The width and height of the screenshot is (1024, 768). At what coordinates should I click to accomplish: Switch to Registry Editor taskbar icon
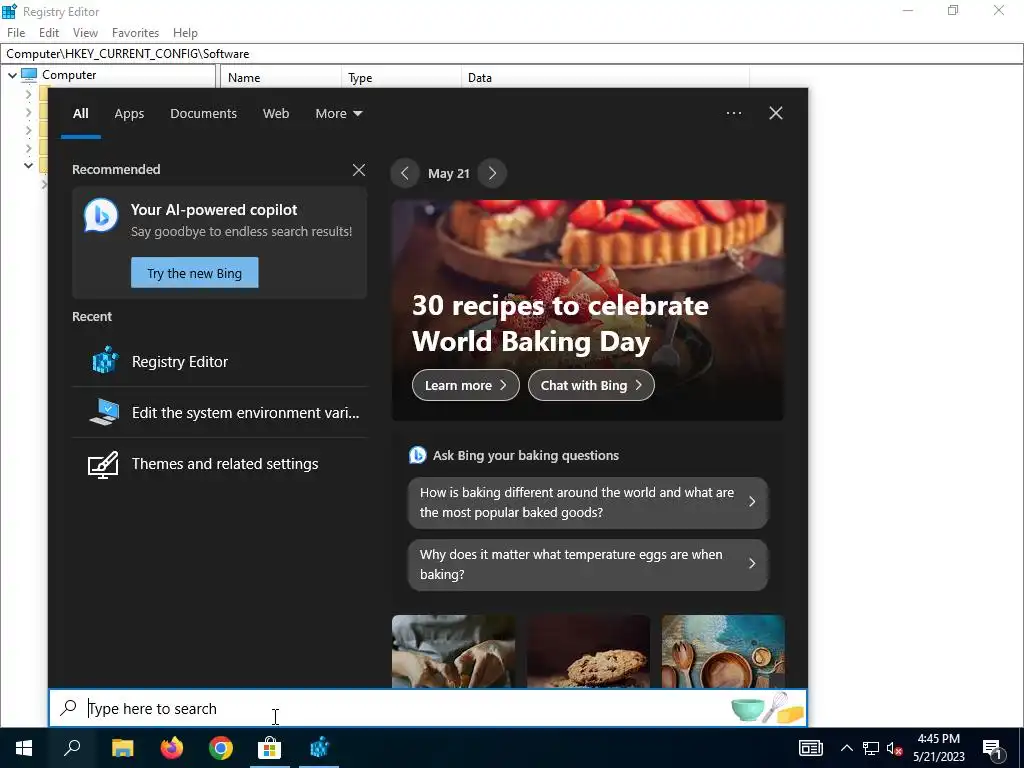[x=319, y=748]
